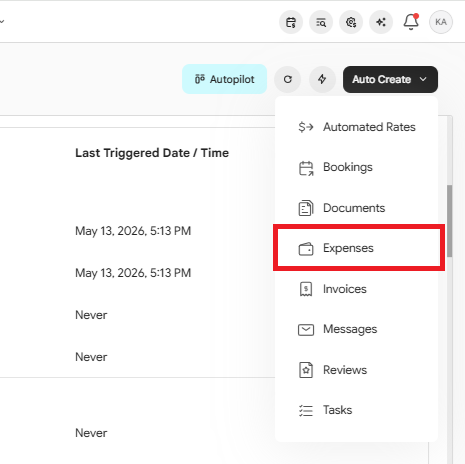This screenshot has height=464, width=465.
Task: Click the lightning bolt trigger button
Action: [322, 79]
